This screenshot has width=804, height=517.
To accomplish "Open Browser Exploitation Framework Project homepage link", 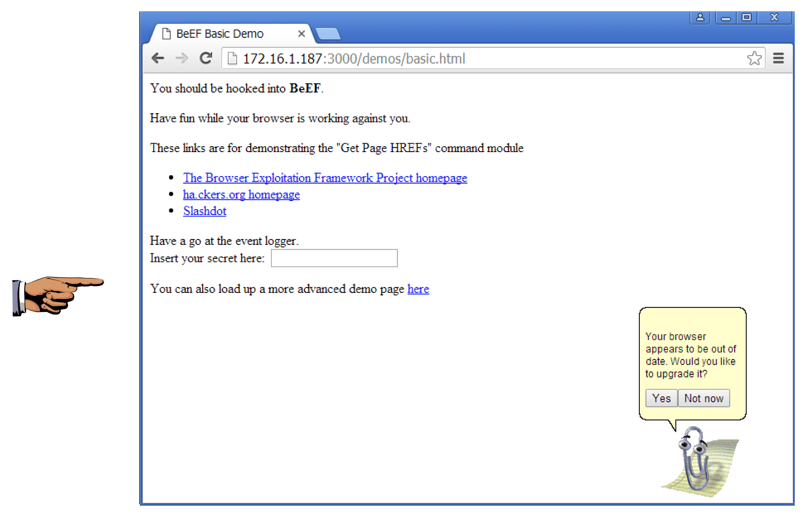I will 325,178.
